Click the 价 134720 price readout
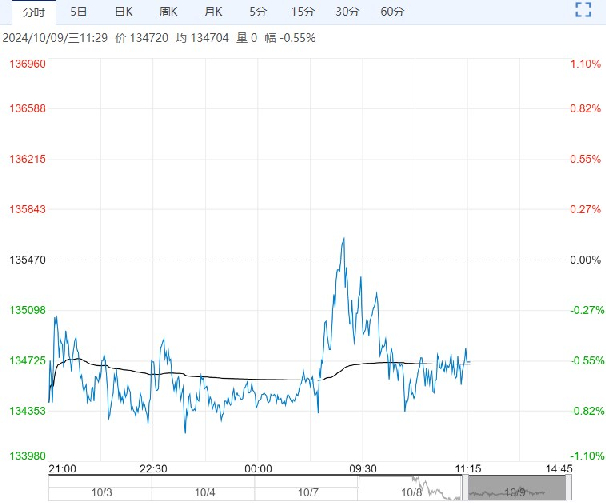 [x=142, y=38]
